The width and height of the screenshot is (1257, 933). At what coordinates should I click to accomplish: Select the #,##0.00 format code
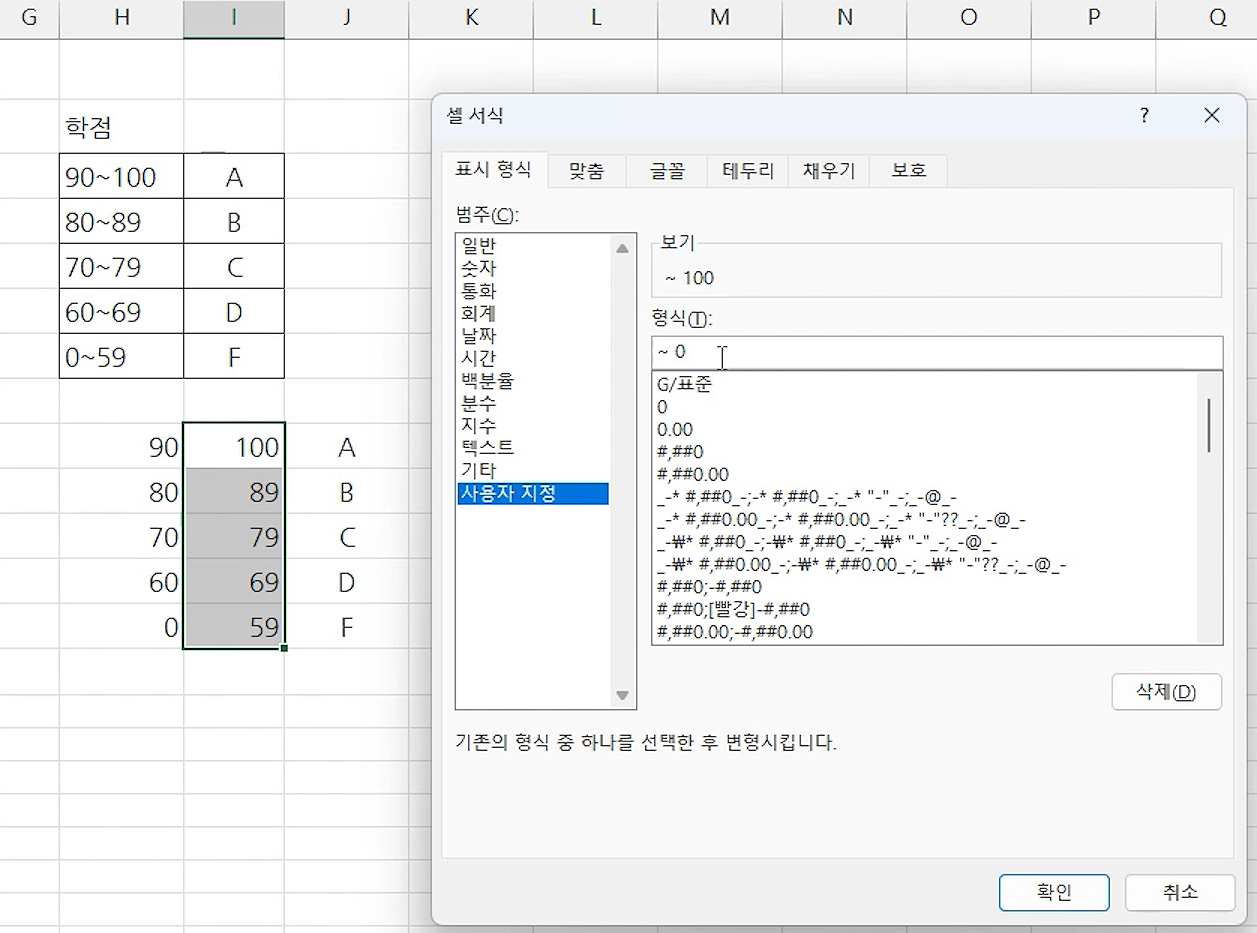(924, 474)
